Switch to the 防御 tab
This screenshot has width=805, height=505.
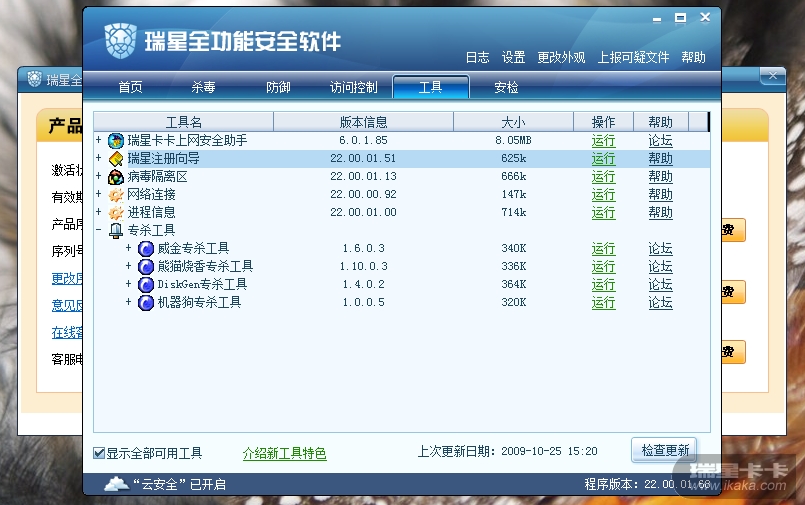pyautogui.click(x=278, y=87)
